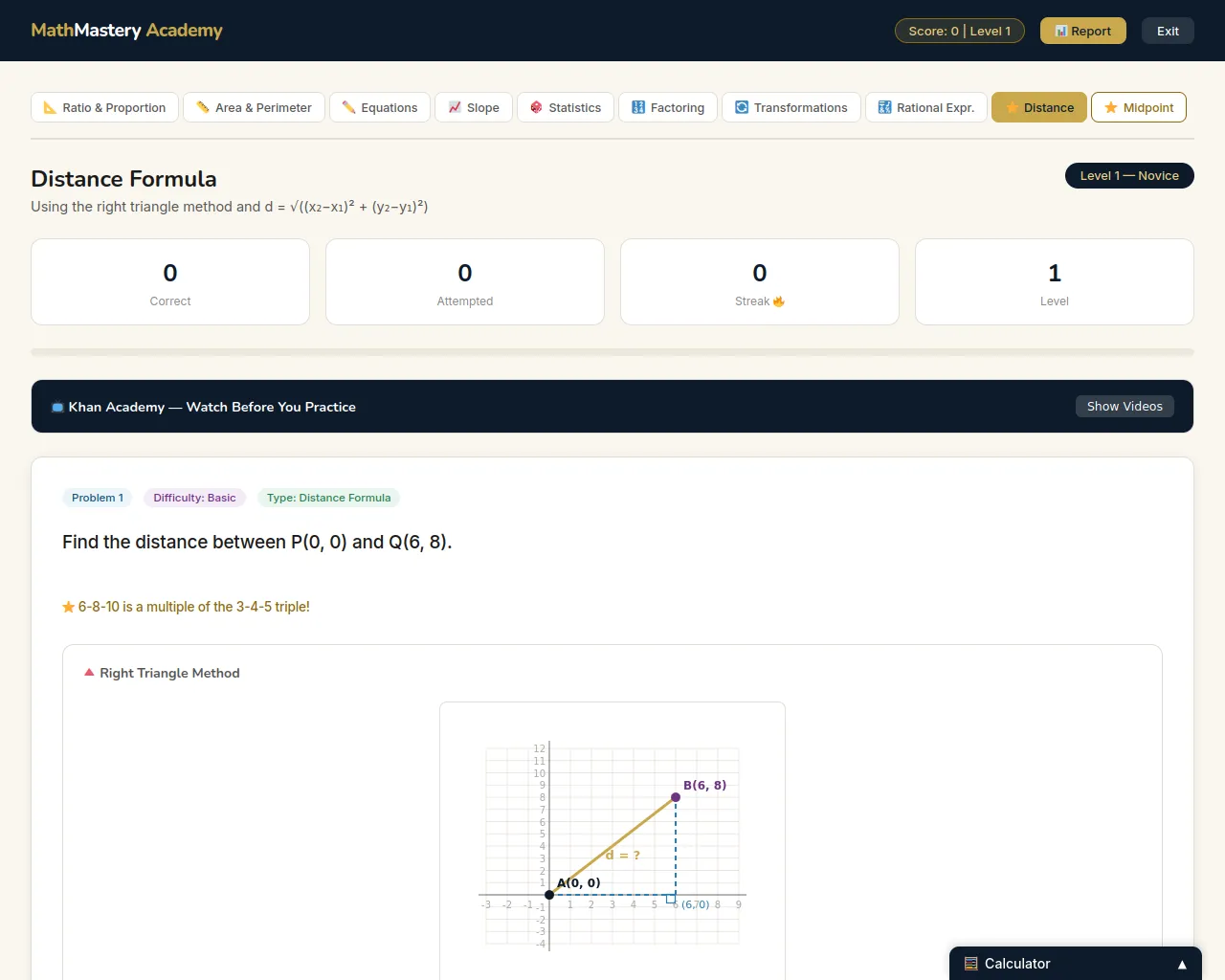Click the Attempted count card

click(465, 282)
